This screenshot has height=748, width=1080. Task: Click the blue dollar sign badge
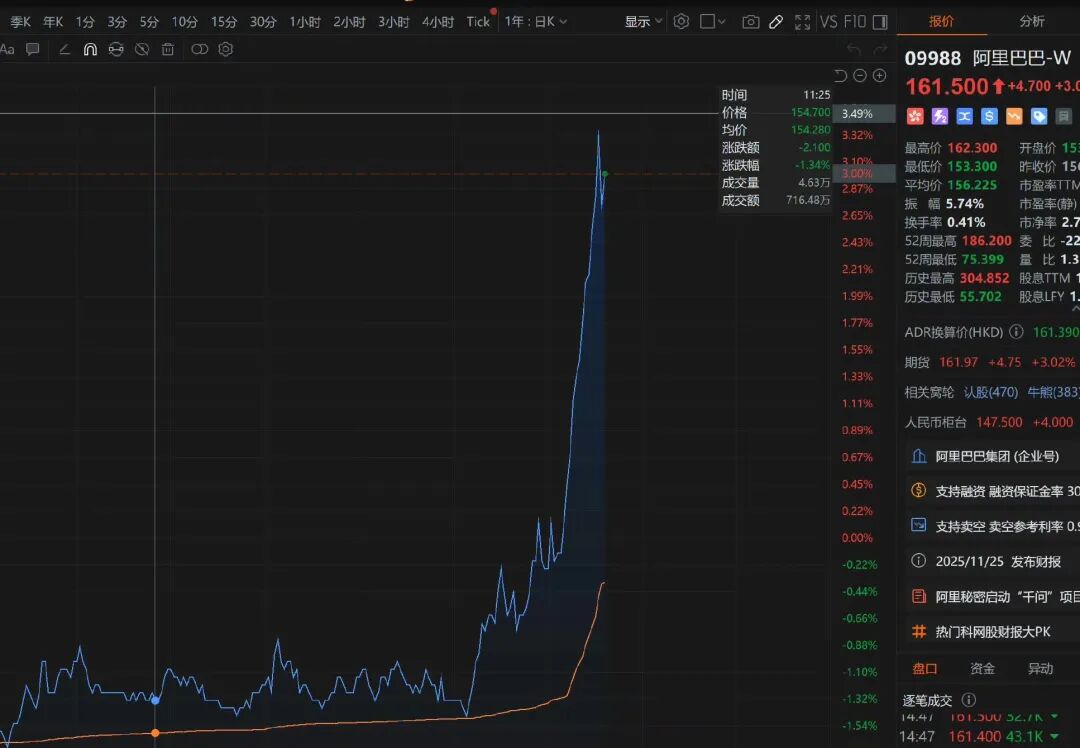989,116
